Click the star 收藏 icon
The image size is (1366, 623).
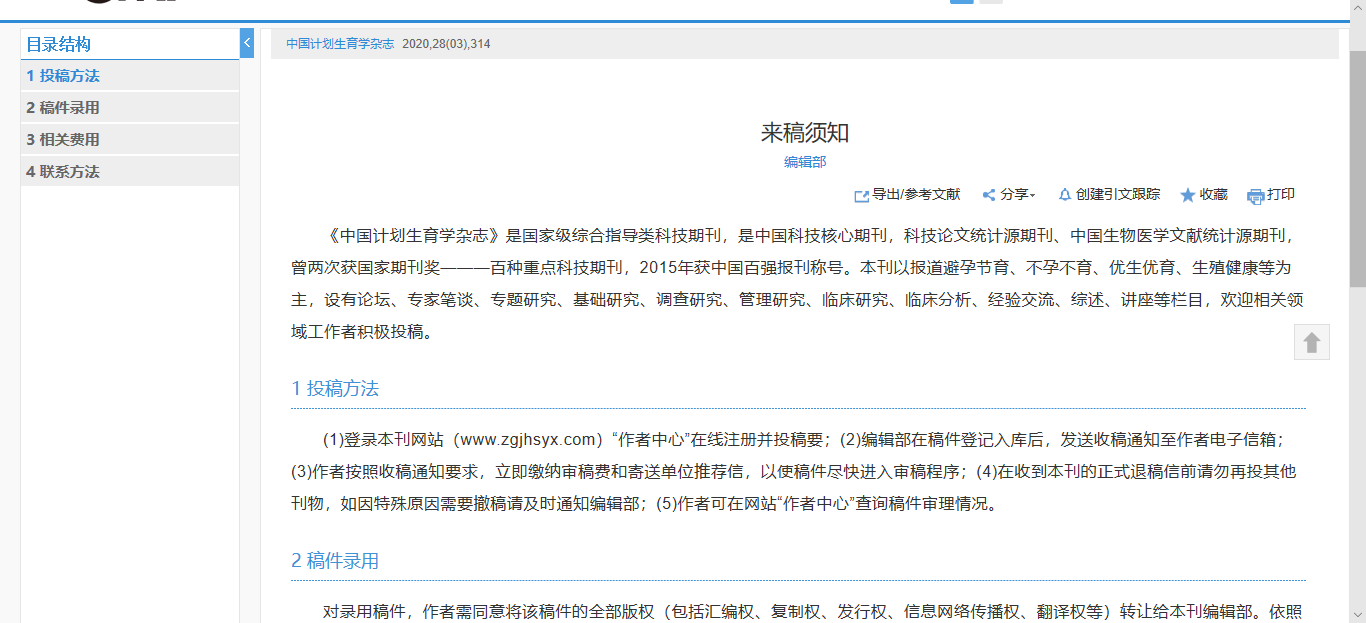pyautogui.click(x=1188, y=196)
